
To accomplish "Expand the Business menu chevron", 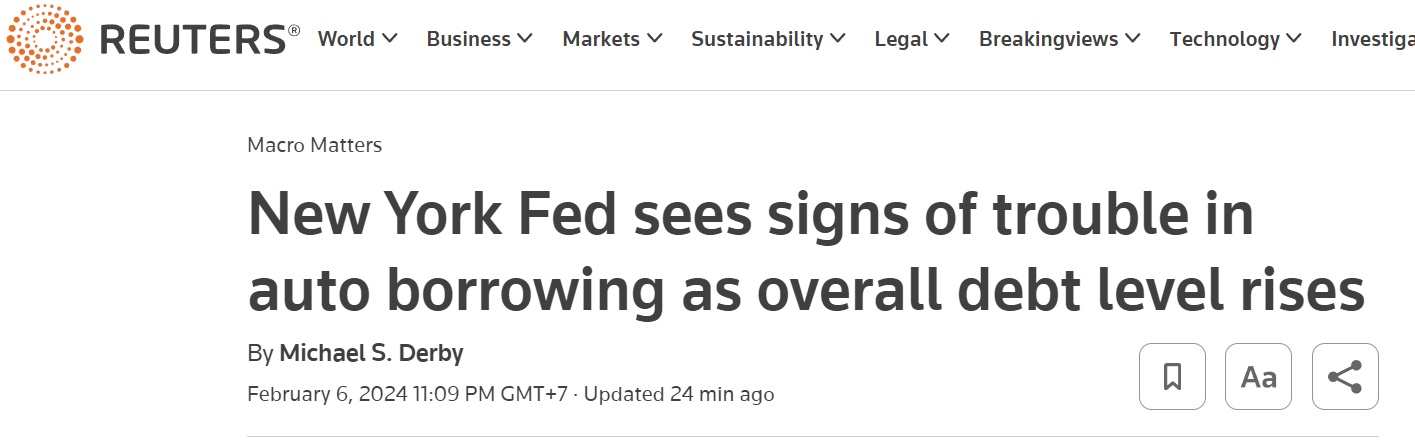I will [x=525, y=39].
